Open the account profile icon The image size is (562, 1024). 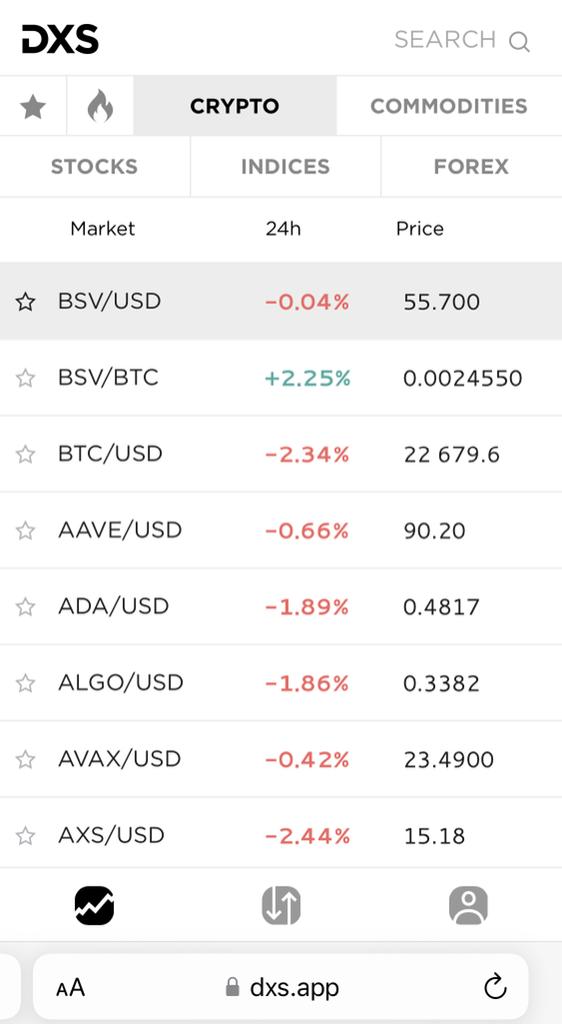[x=468, y=905]
